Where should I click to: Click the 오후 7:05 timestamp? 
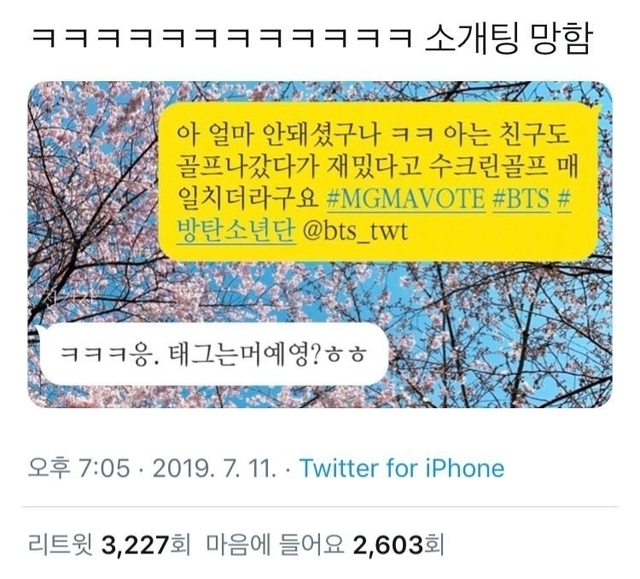(79, 468)
